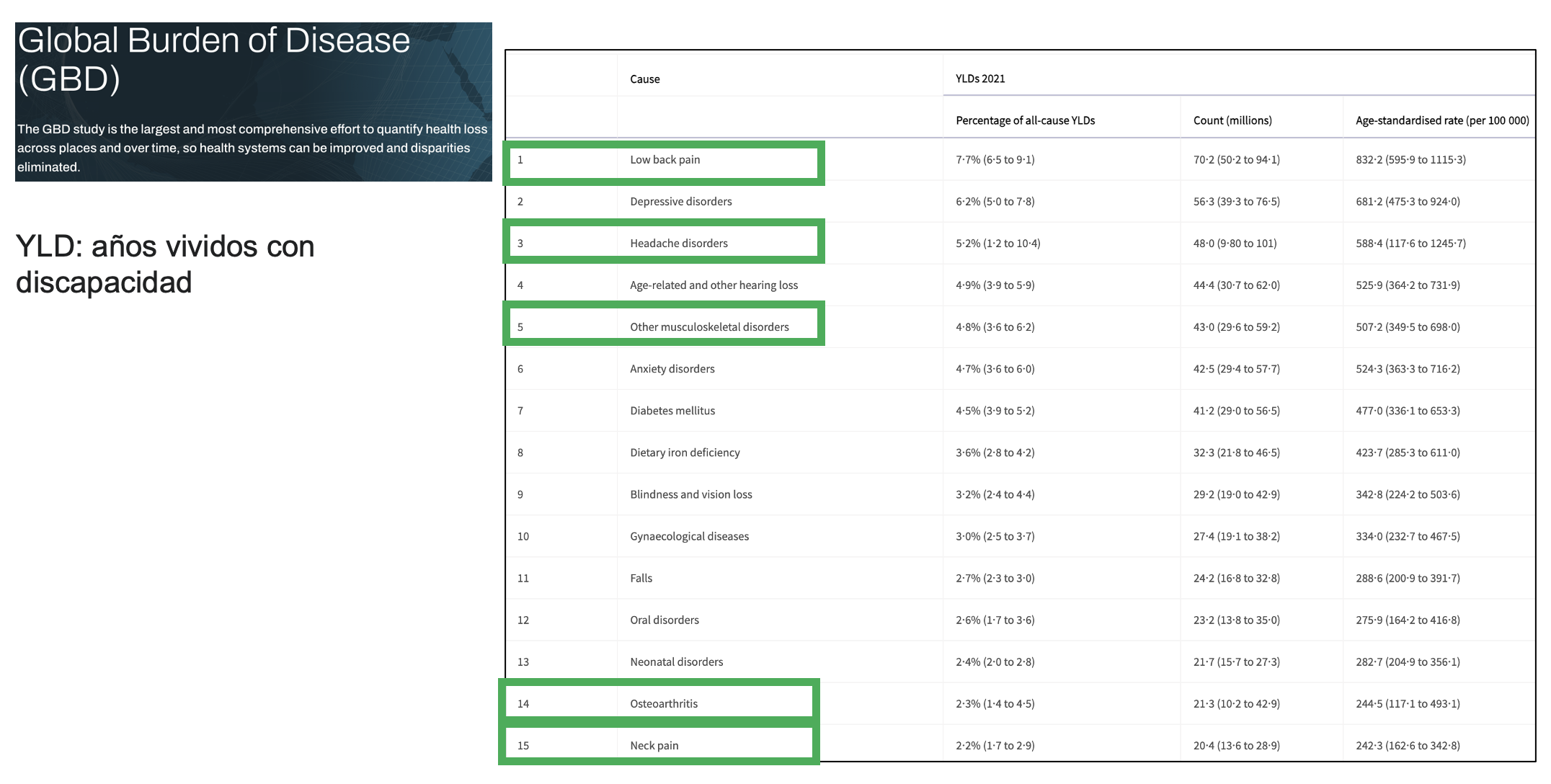This screenshot has height=784, width=1551.
Task: Select count '32·3 (21·8 to 46·5)'
Action: pos(1236,453)
